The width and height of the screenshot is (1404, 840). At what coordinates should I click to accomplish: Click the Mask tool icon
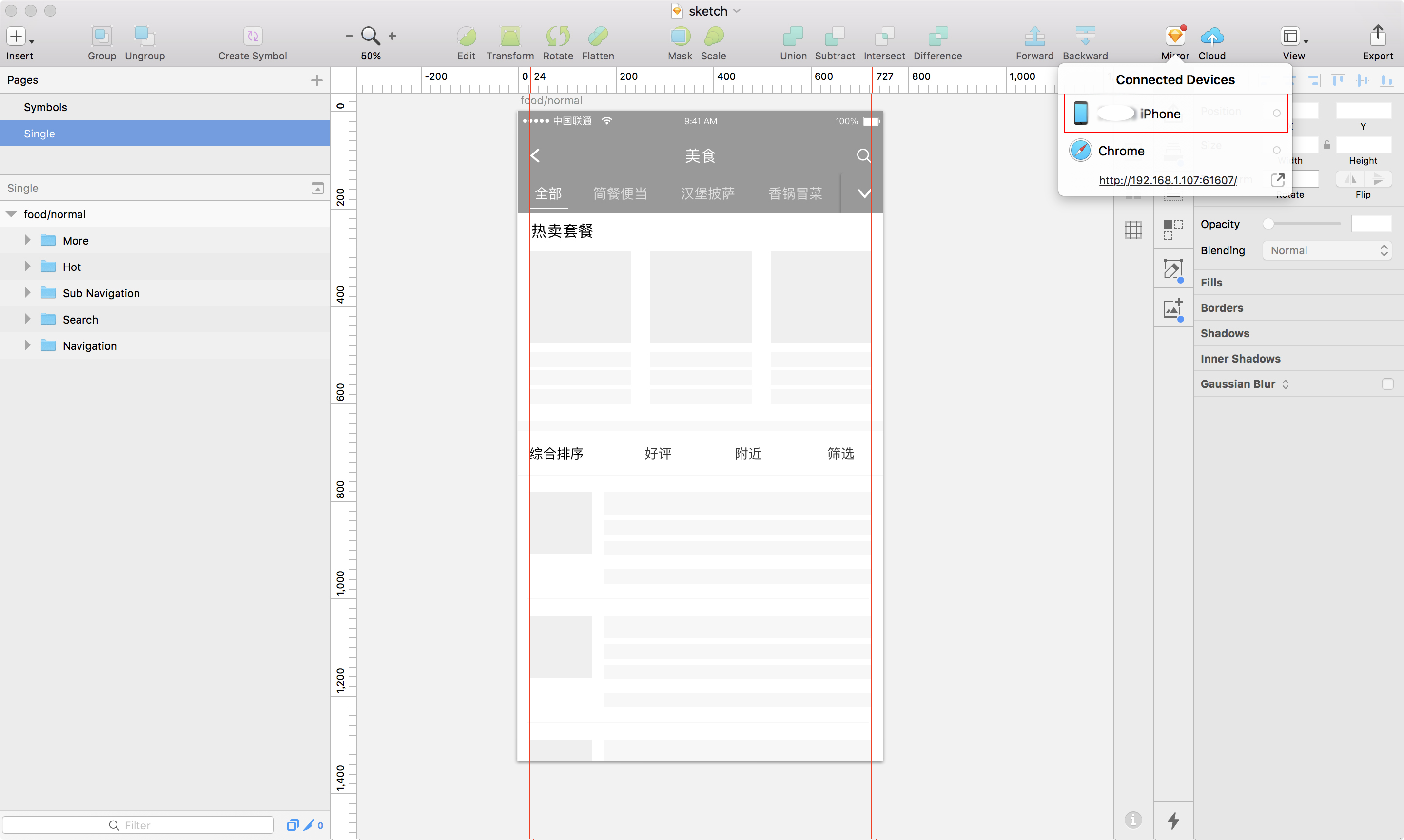click(680, 36)
